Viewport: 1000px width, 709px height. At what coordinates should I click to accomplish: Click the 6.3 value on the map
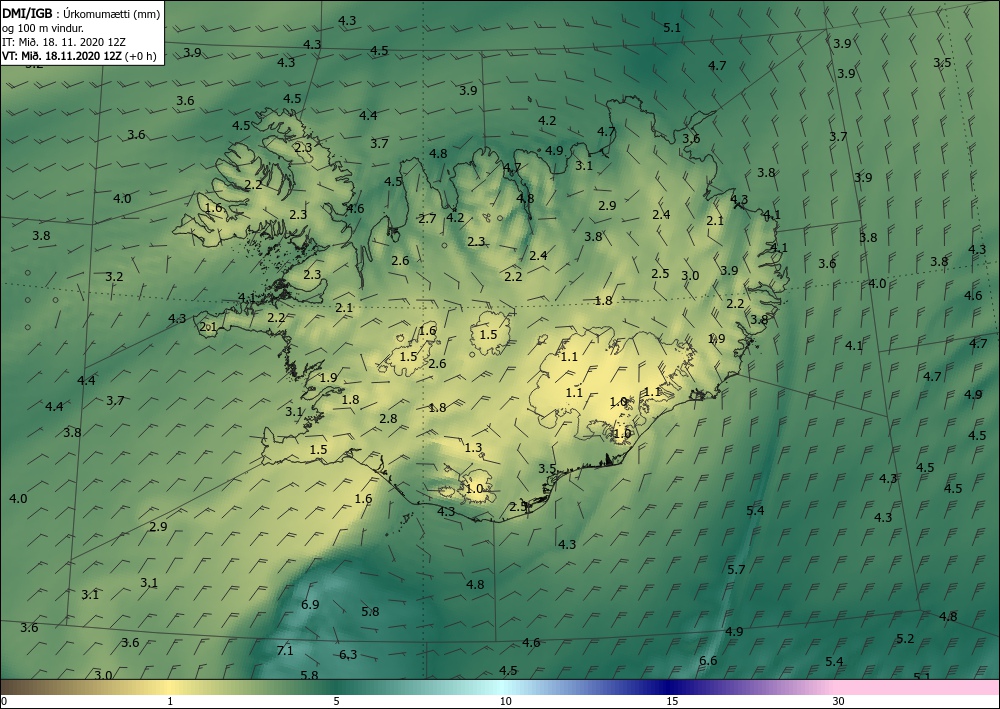click(348, 654)
